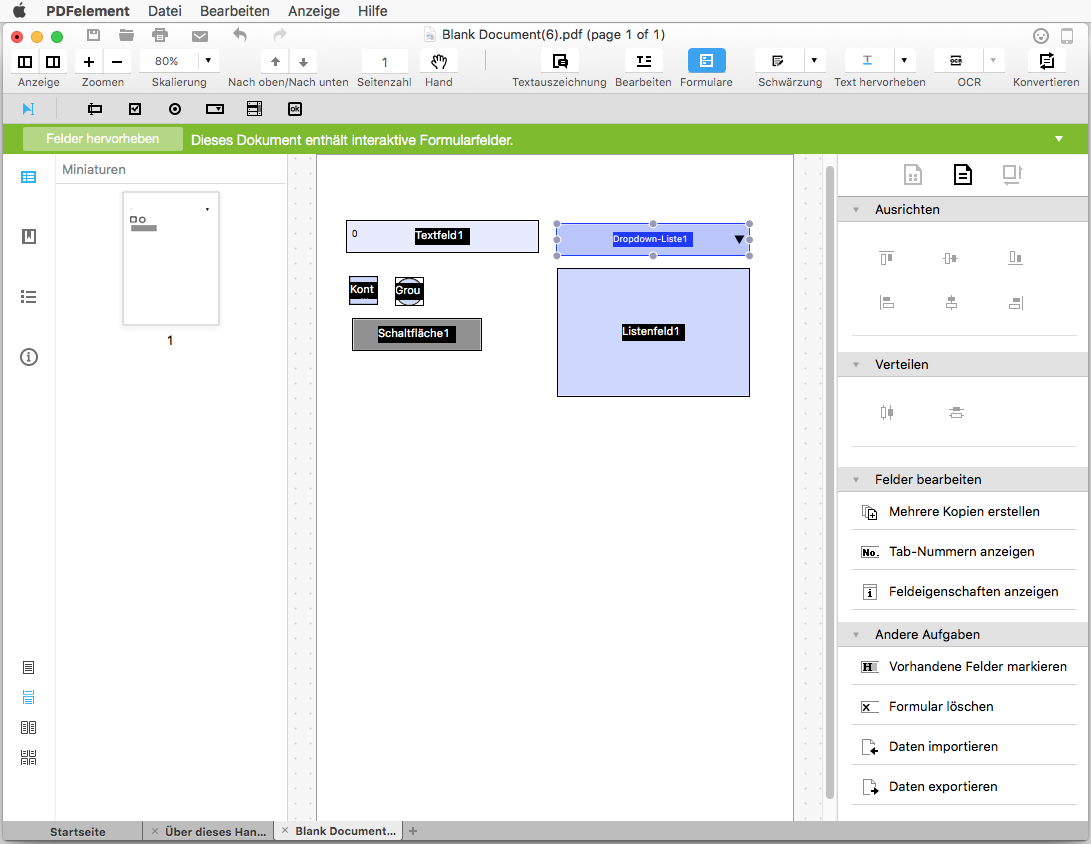
Task: Select the list box form tool
Action: tap(255, 109)
